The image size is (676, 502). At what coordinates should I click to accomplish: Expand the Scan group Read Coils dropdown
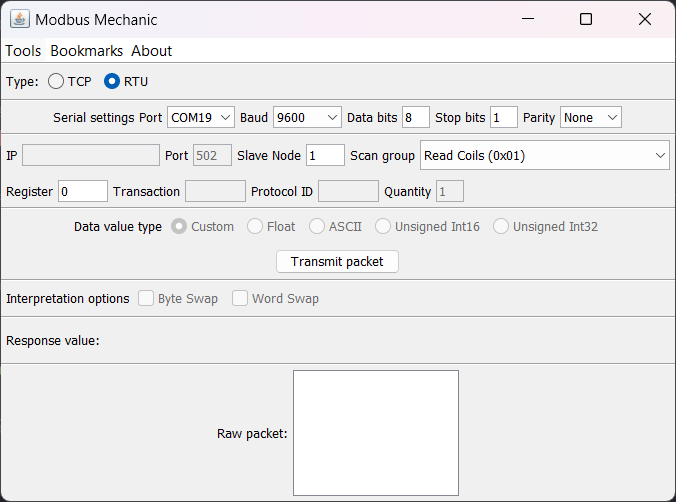(x=545, y=155)
